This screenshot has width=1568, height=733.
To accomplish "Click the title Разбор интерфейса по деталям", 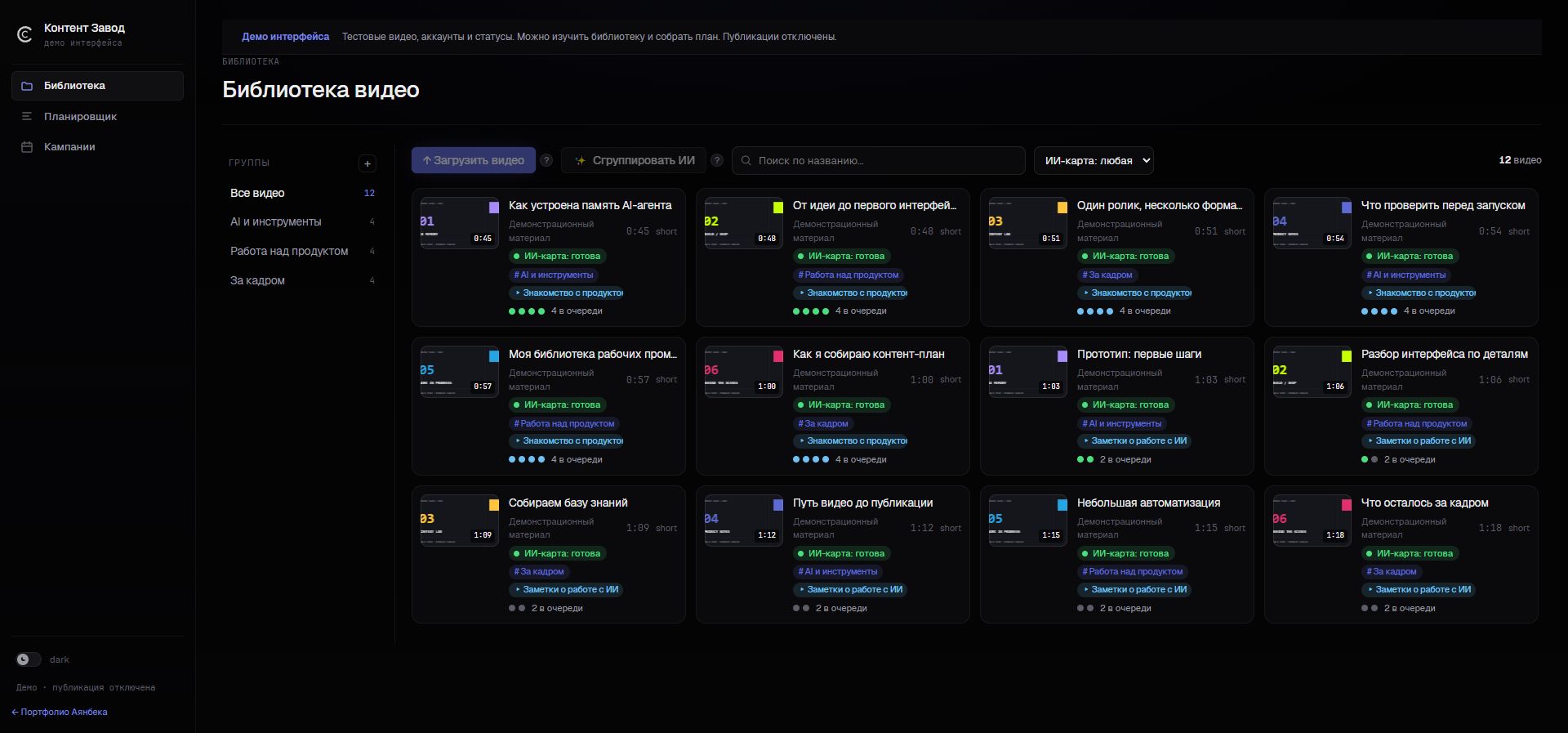I will 1445,354.
